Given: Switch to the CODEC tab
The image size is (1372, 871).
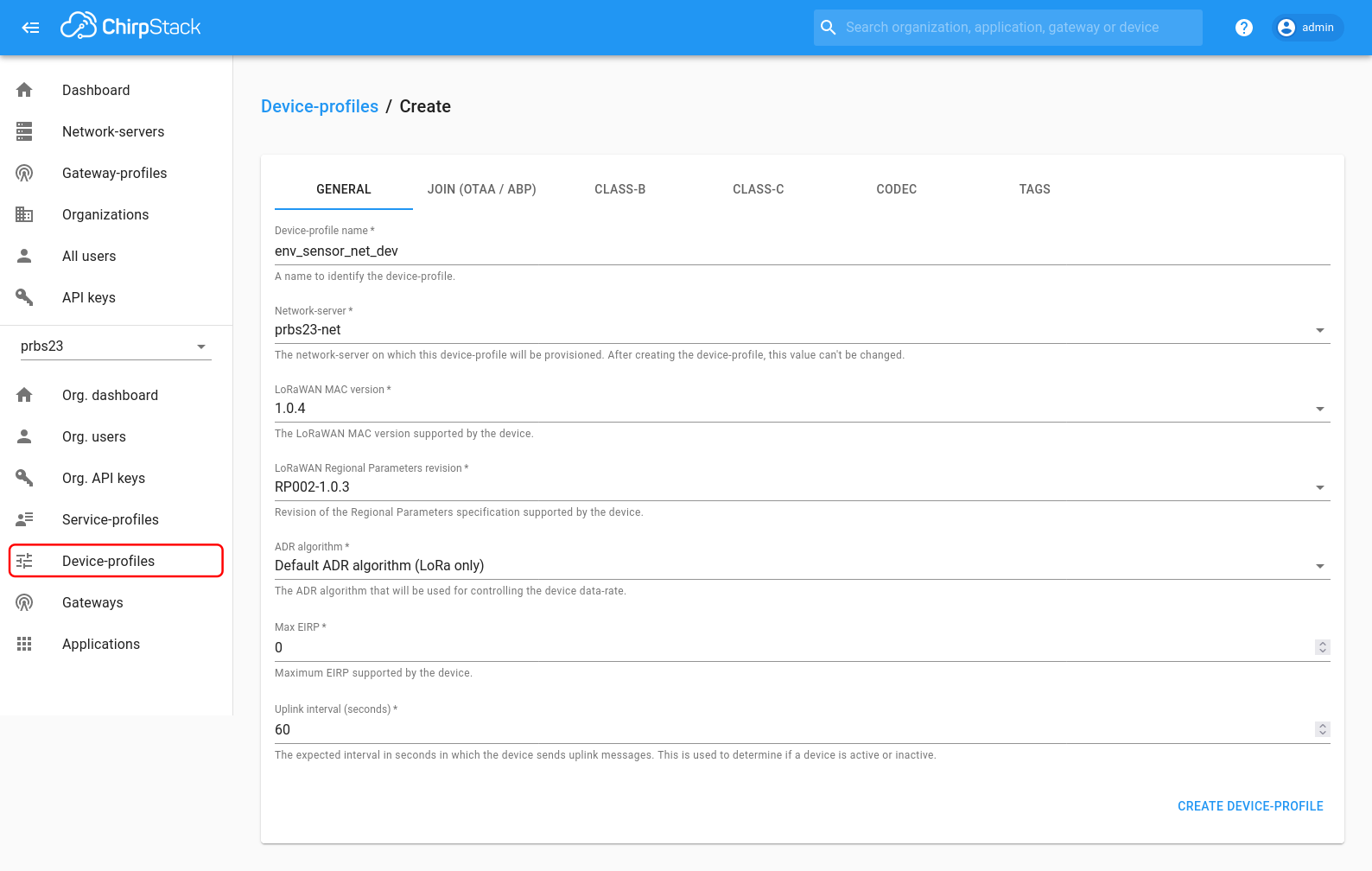Looking at the screenshot, I should pyautogui.click(x=897, y=189).
